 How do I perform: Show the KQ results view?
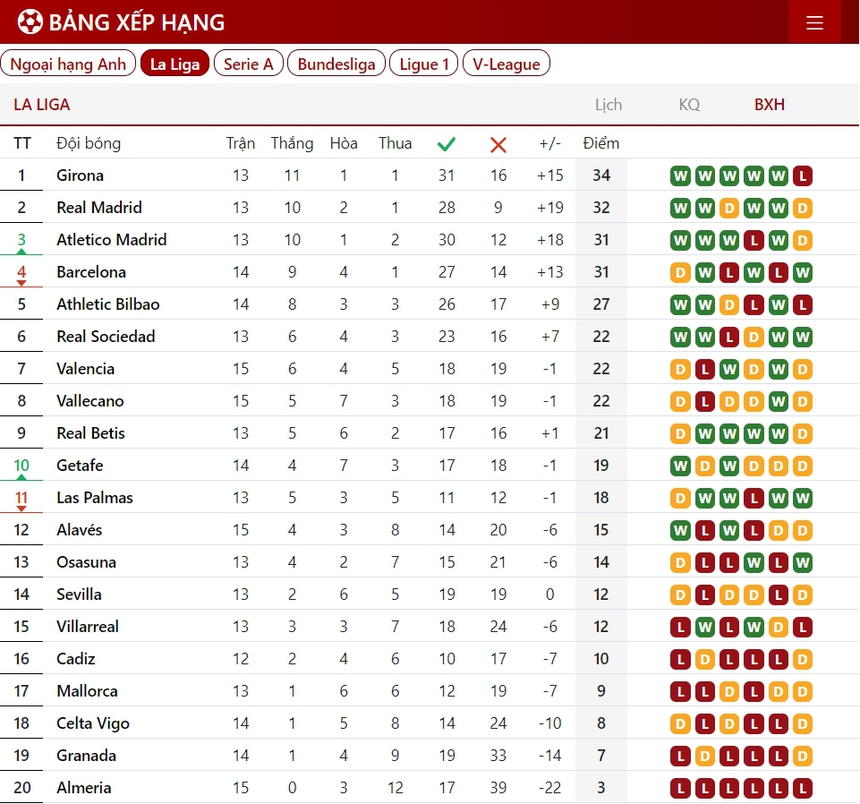tap(689, 104)
